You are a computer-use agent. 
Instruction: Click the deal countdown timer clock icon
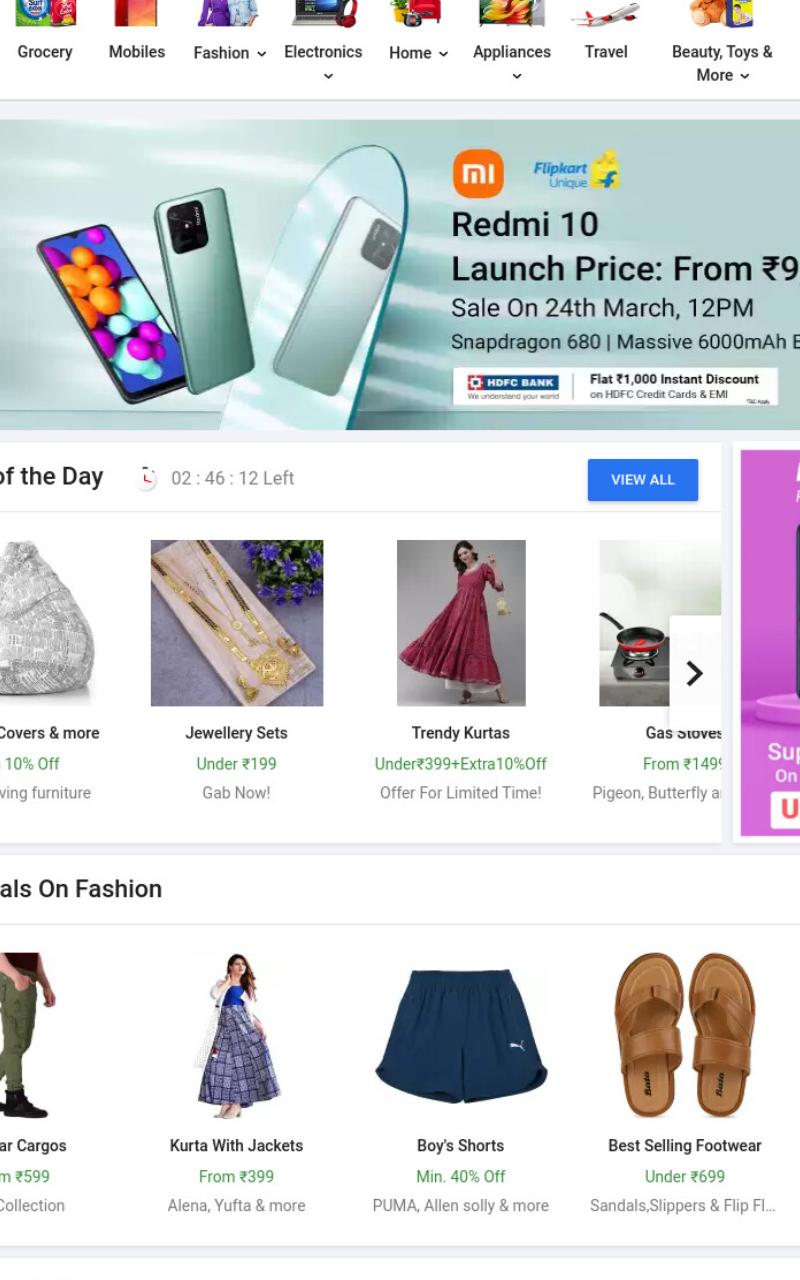[x=147, y=478]
